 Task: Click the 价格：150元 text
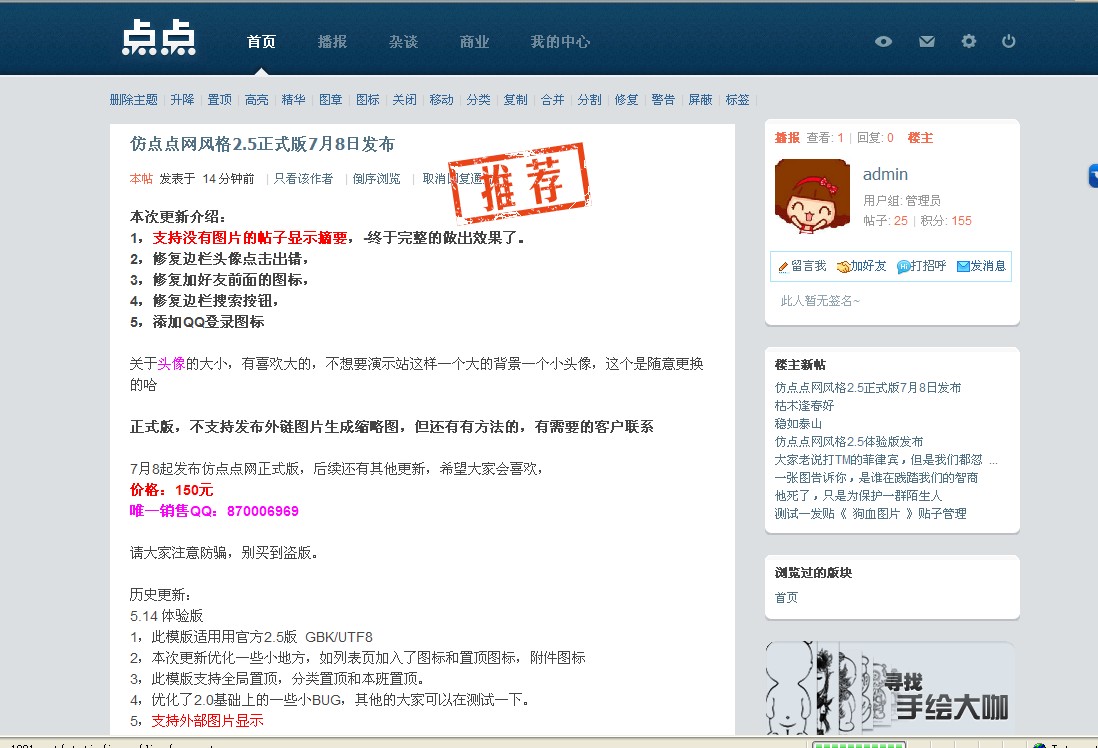(172, 490)
